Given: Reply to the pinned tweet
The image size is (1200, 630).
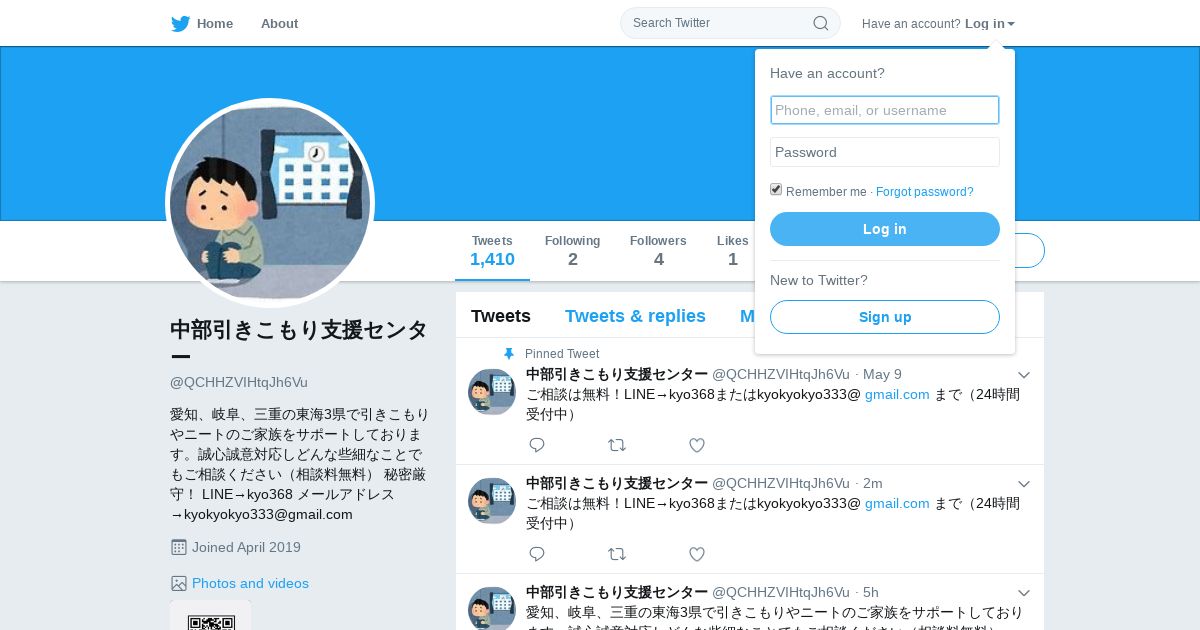Looking at the screenshot, I should [537, 445].
